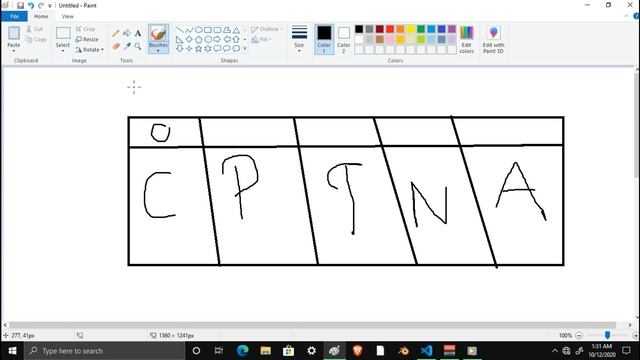Click the Brushes tool icon

pos(158,33)
